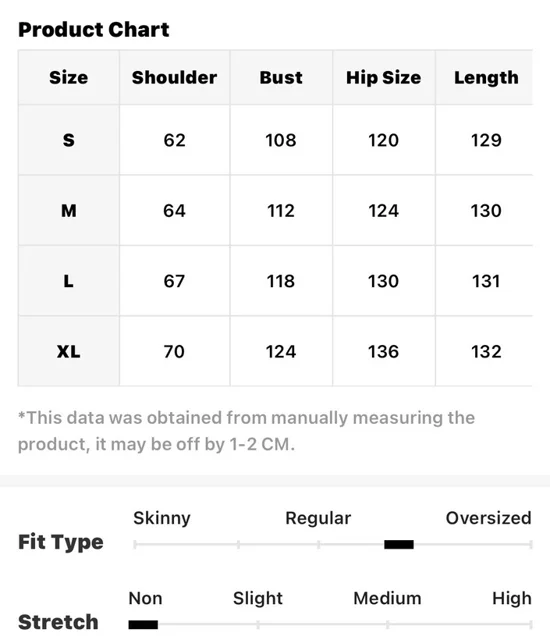Click bust value 112 for size M
The height and width of the screenshot is (640, 550).
pos(281,211)
